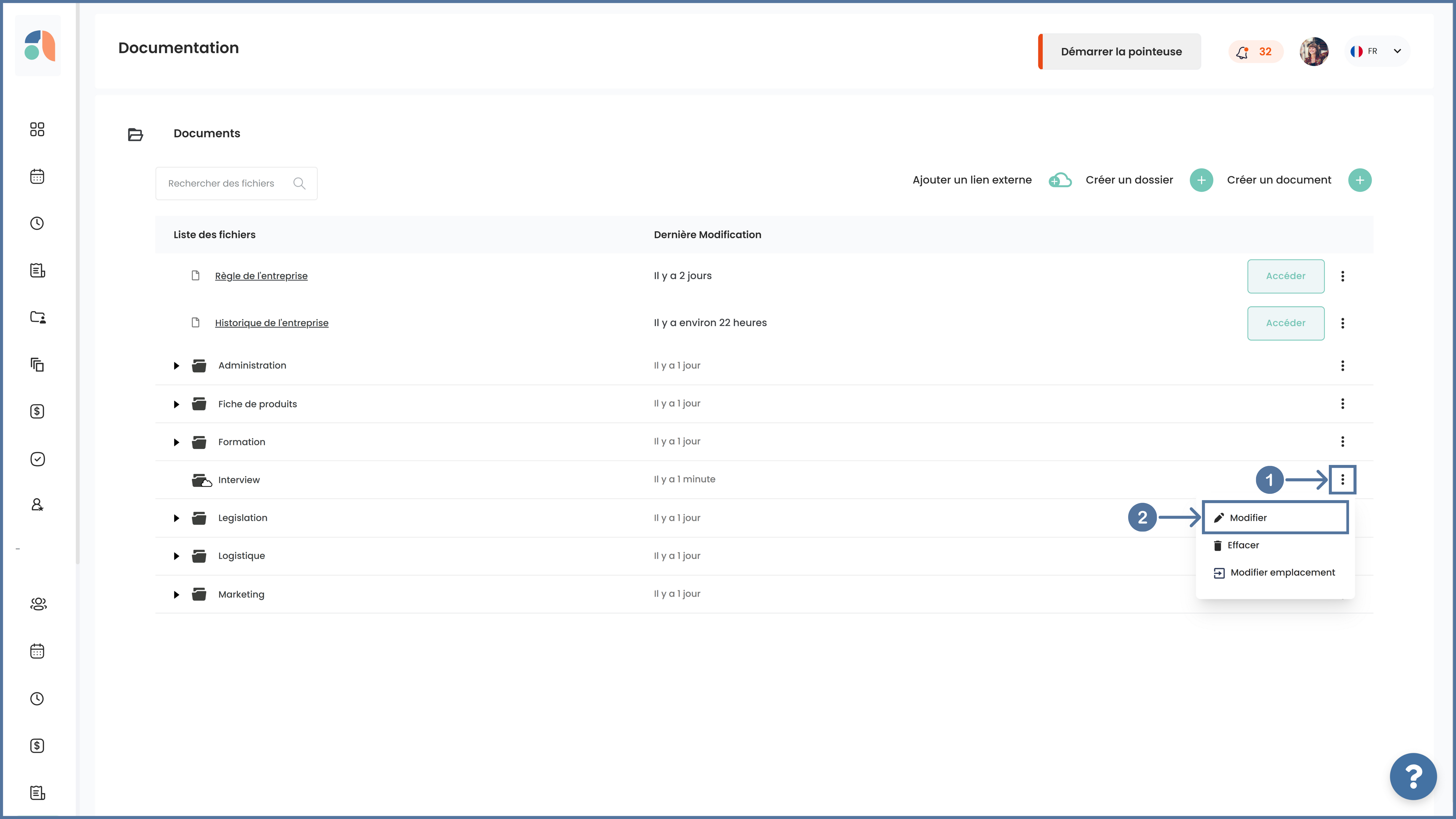Click the 'Il y a environ 22 heures' timestamp
This screenshot has width=1456, height=819.
711,323
